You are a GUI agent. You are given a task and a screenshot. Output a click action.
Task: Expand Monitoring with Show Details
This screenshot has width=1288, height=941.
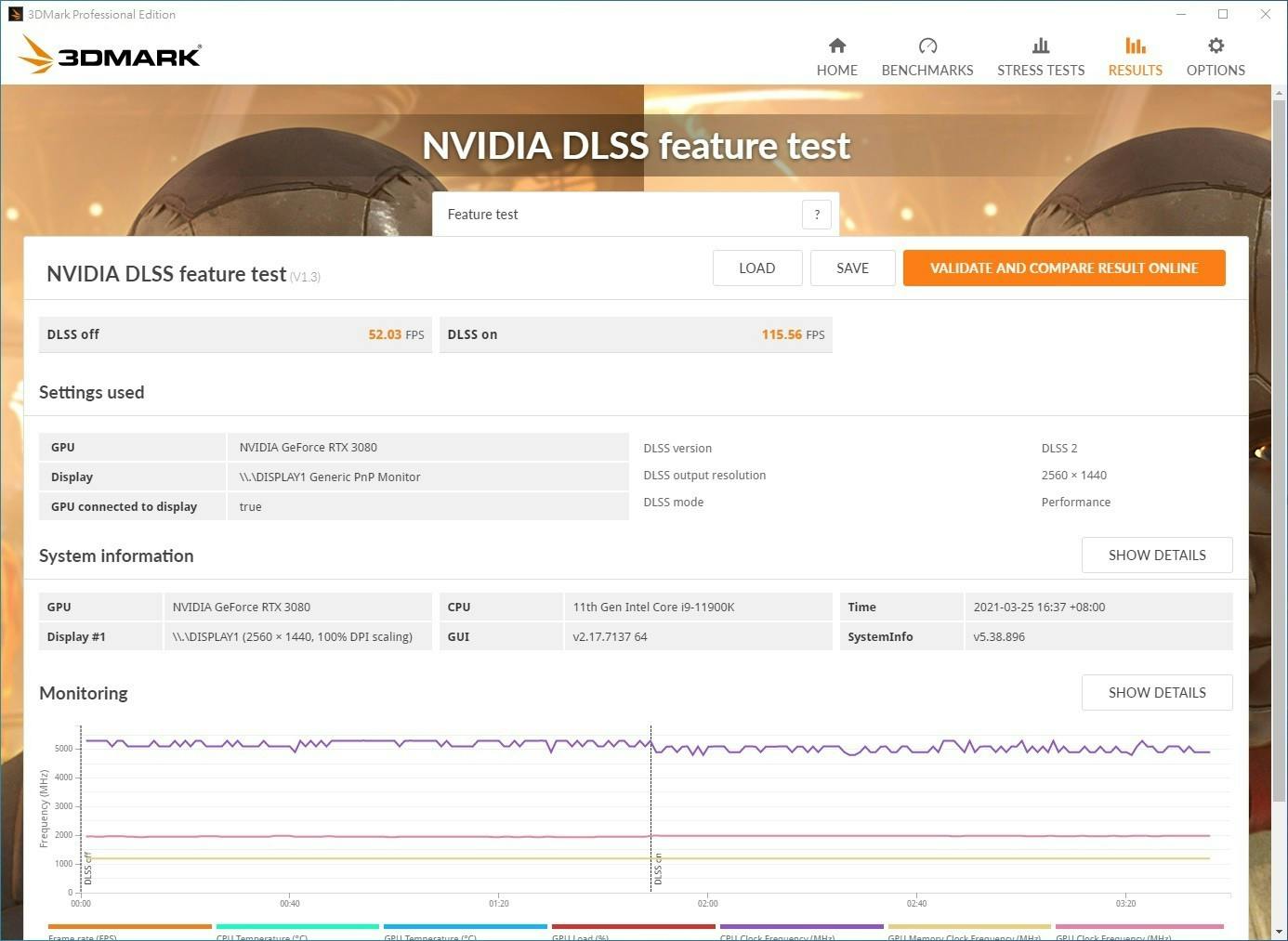click(1156, 693)
